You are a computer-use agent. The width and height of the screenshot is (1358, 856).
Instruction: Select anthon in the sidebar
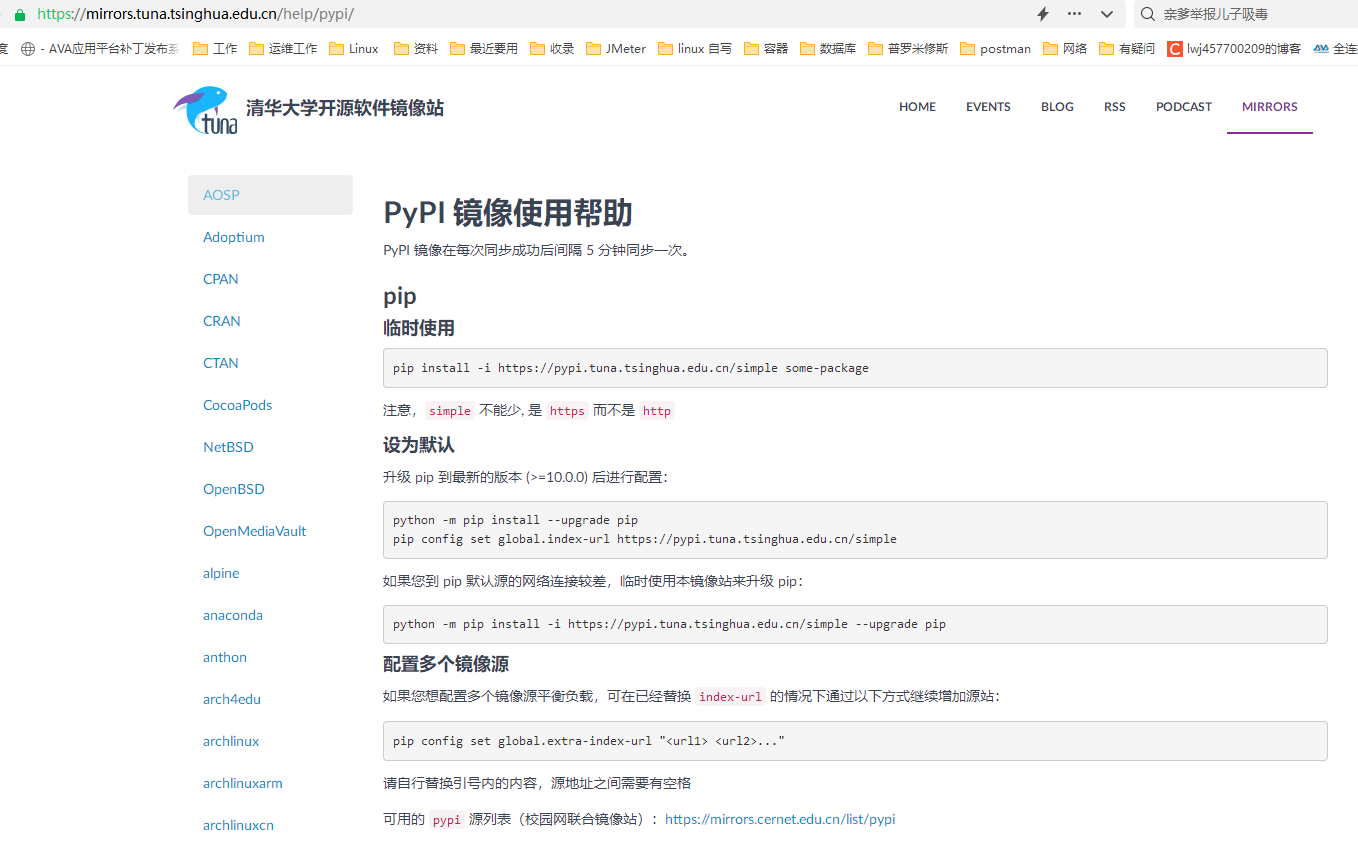(225, 657)
